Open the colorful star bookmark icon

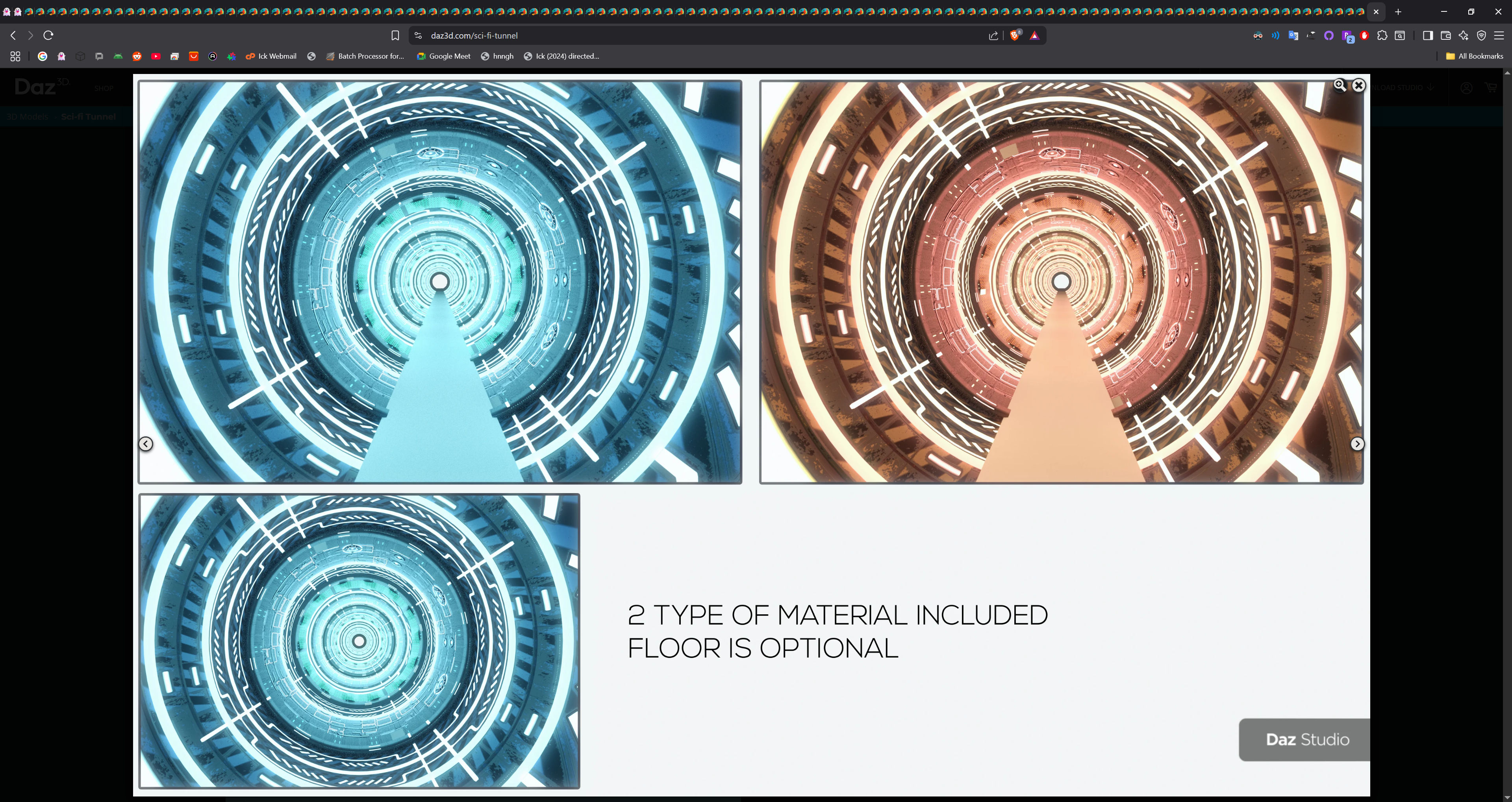(231, 56)
